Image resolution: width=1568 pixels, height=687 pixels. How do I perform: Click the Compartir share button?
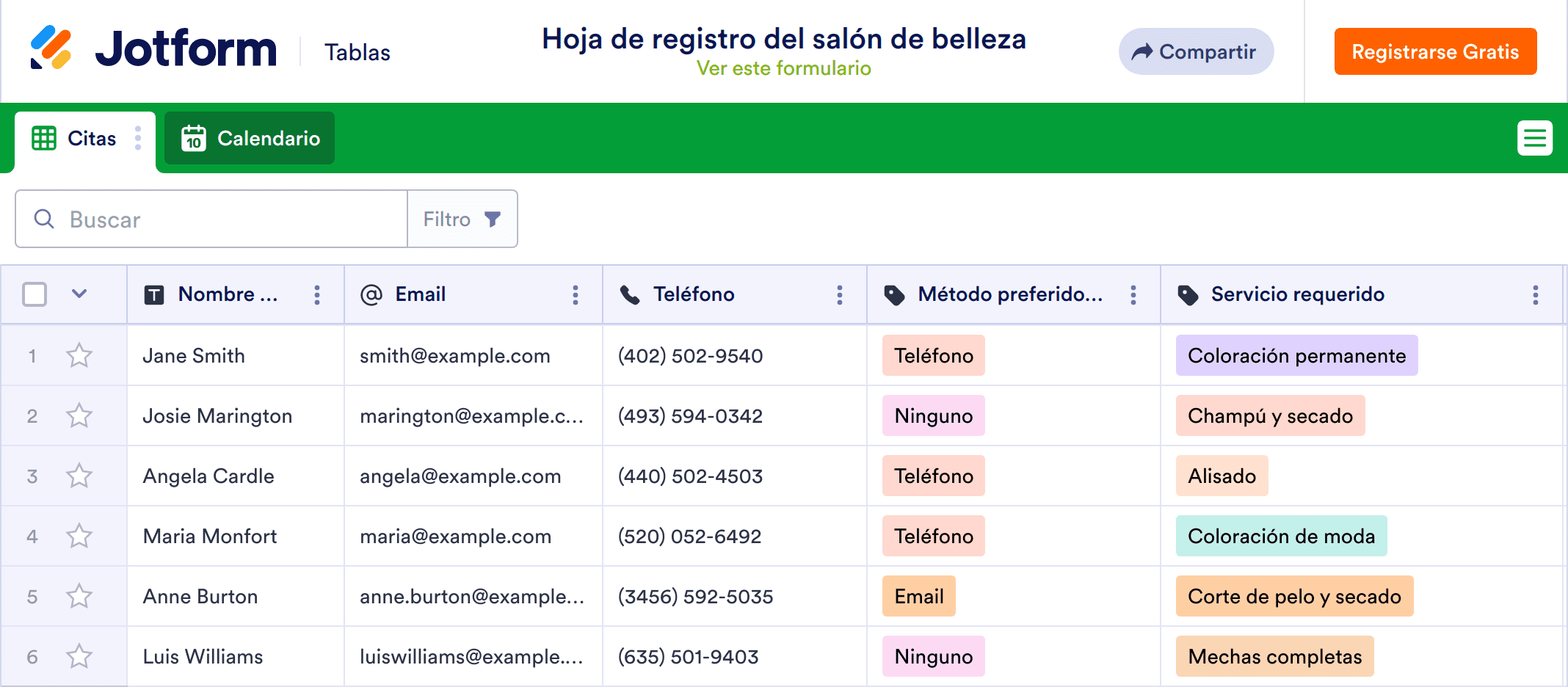[x=1195, y=51]
